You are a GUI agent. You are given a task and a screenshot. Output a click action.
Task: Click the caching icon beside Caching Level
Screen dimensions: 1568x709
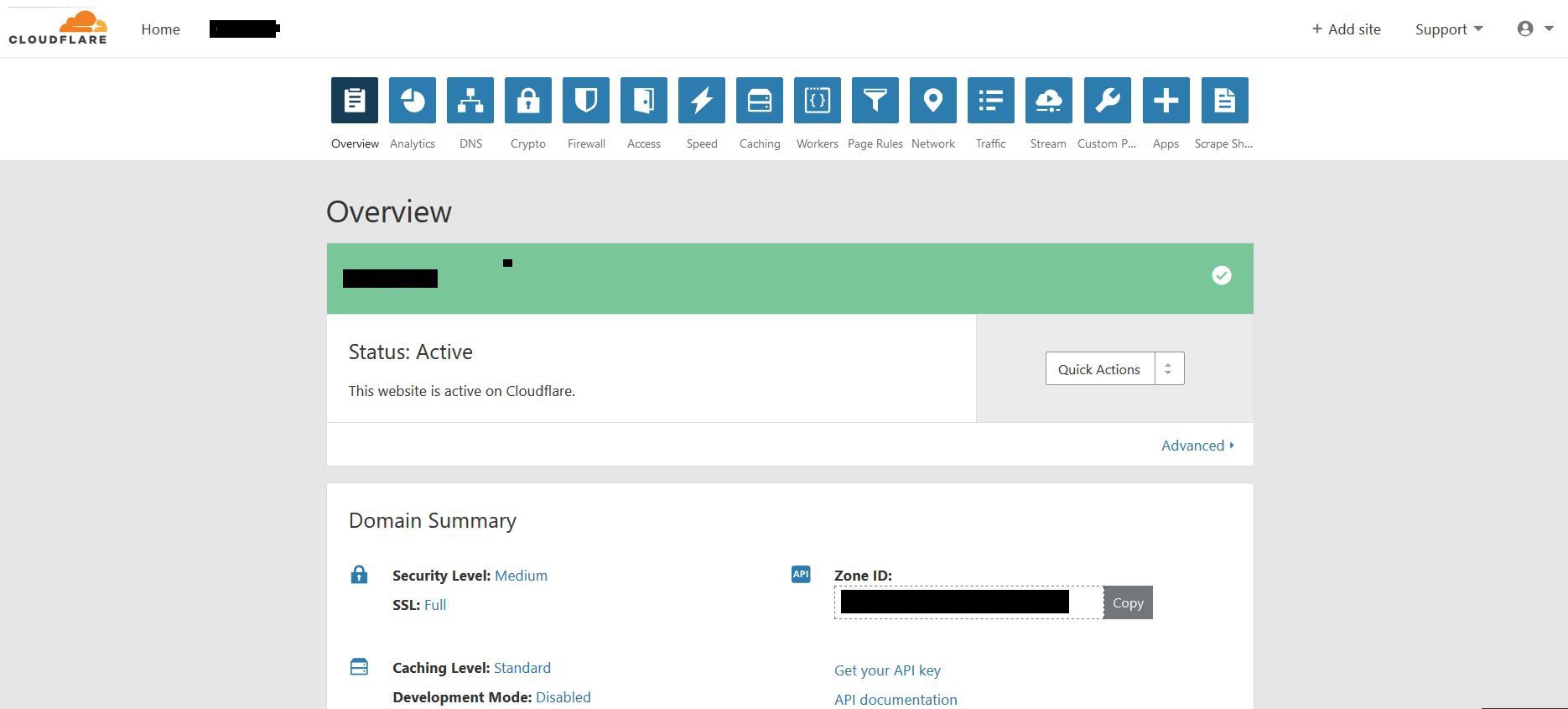point(359,667)
